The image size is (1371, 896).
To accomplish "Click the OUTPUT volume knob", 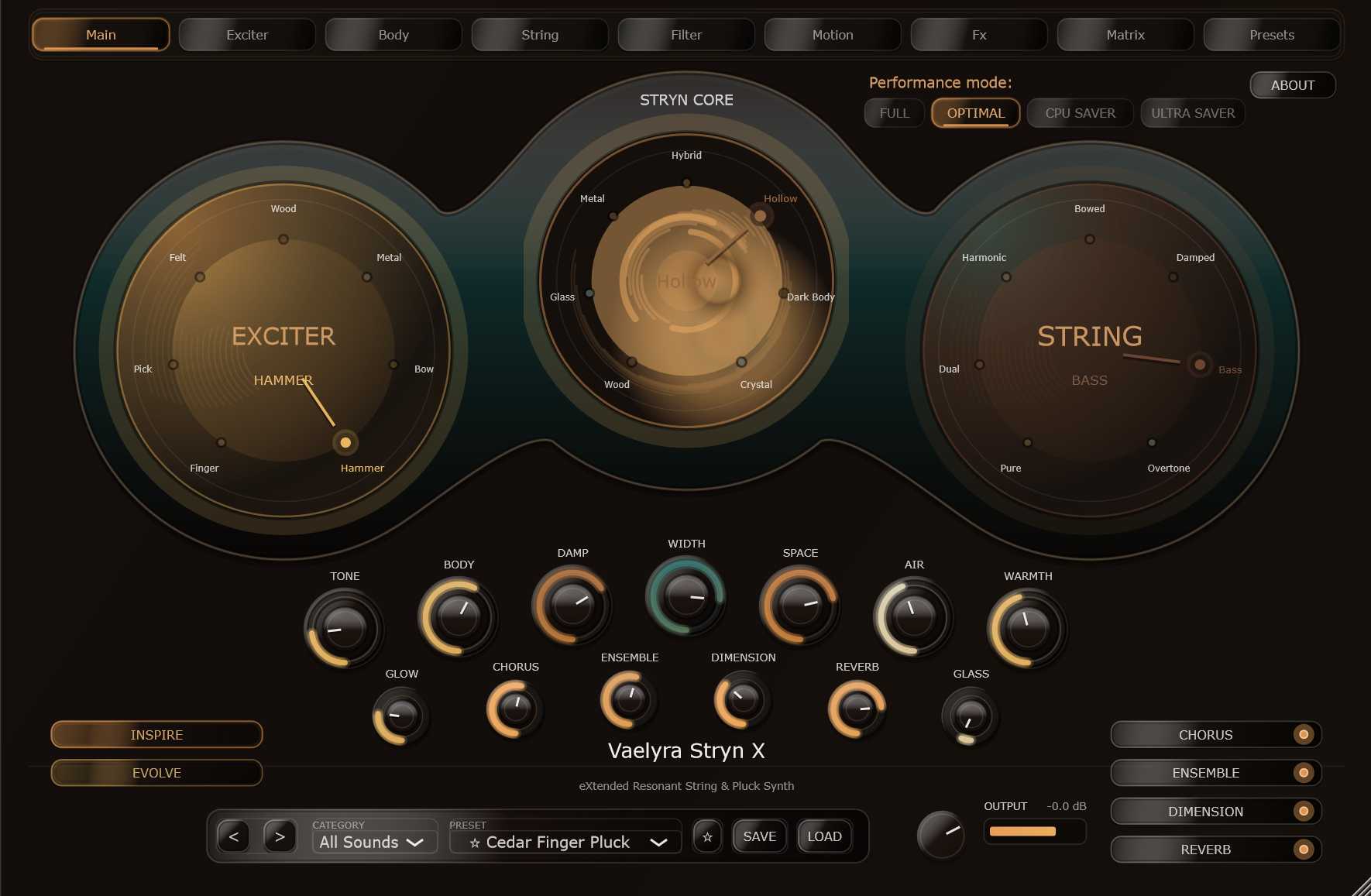I will pyautogui.click(x=941, y=836).
